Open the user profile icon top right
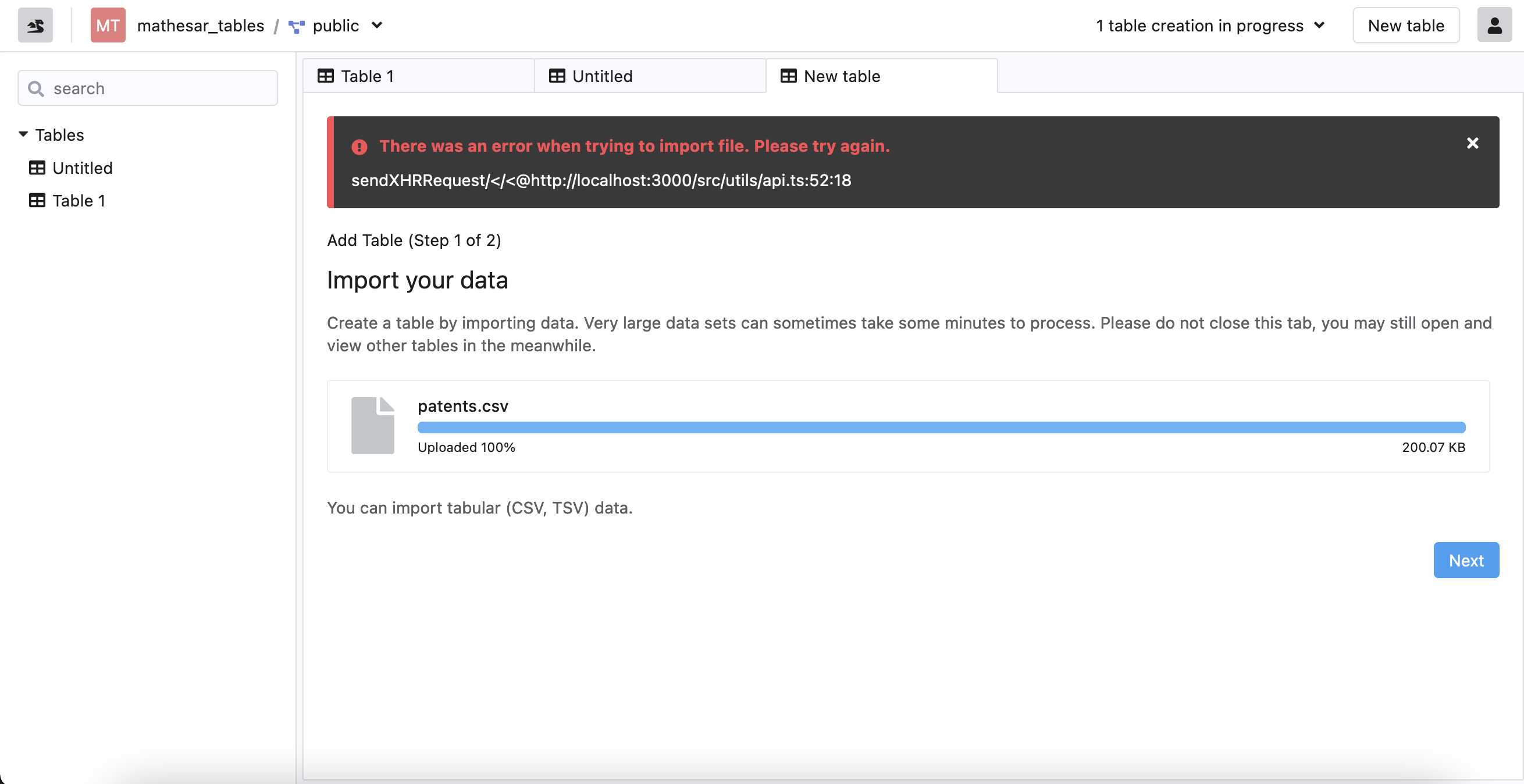Image resolution: width=1524 pixels, height=784 pixels. coord(1494,25)
